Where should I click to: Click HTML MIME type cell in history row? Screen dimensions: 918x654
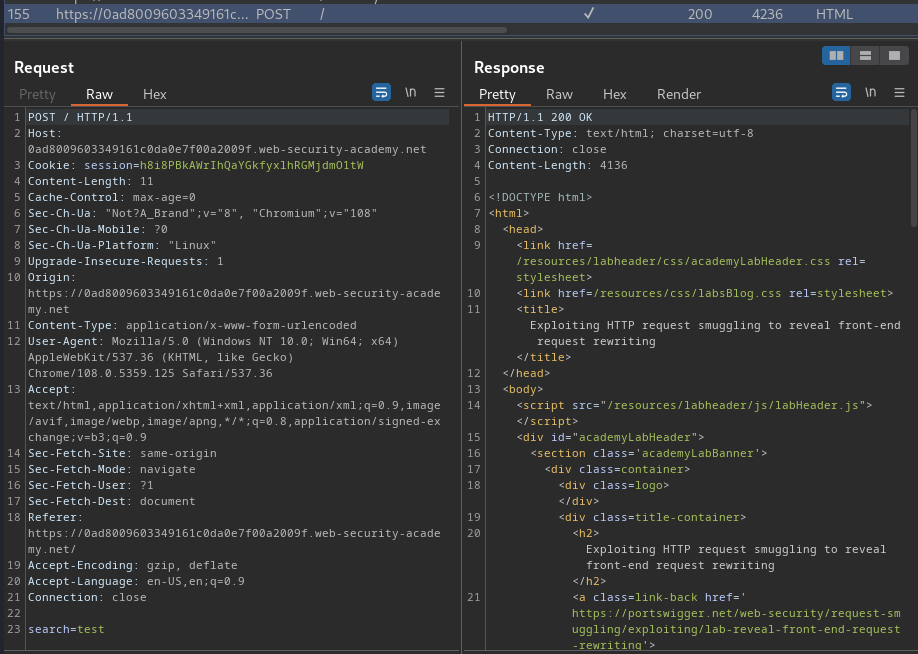[x=834, y=14]
